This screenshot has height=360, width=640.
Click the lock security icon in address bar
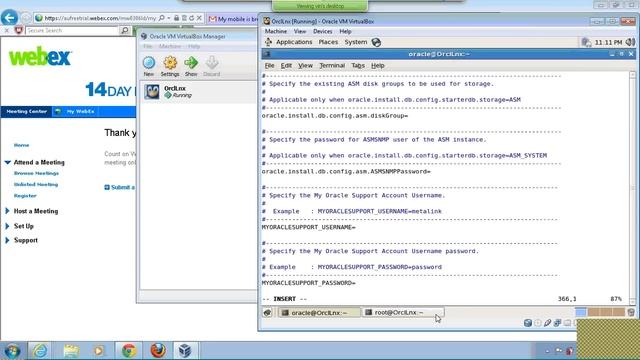(x=176, y=18)
